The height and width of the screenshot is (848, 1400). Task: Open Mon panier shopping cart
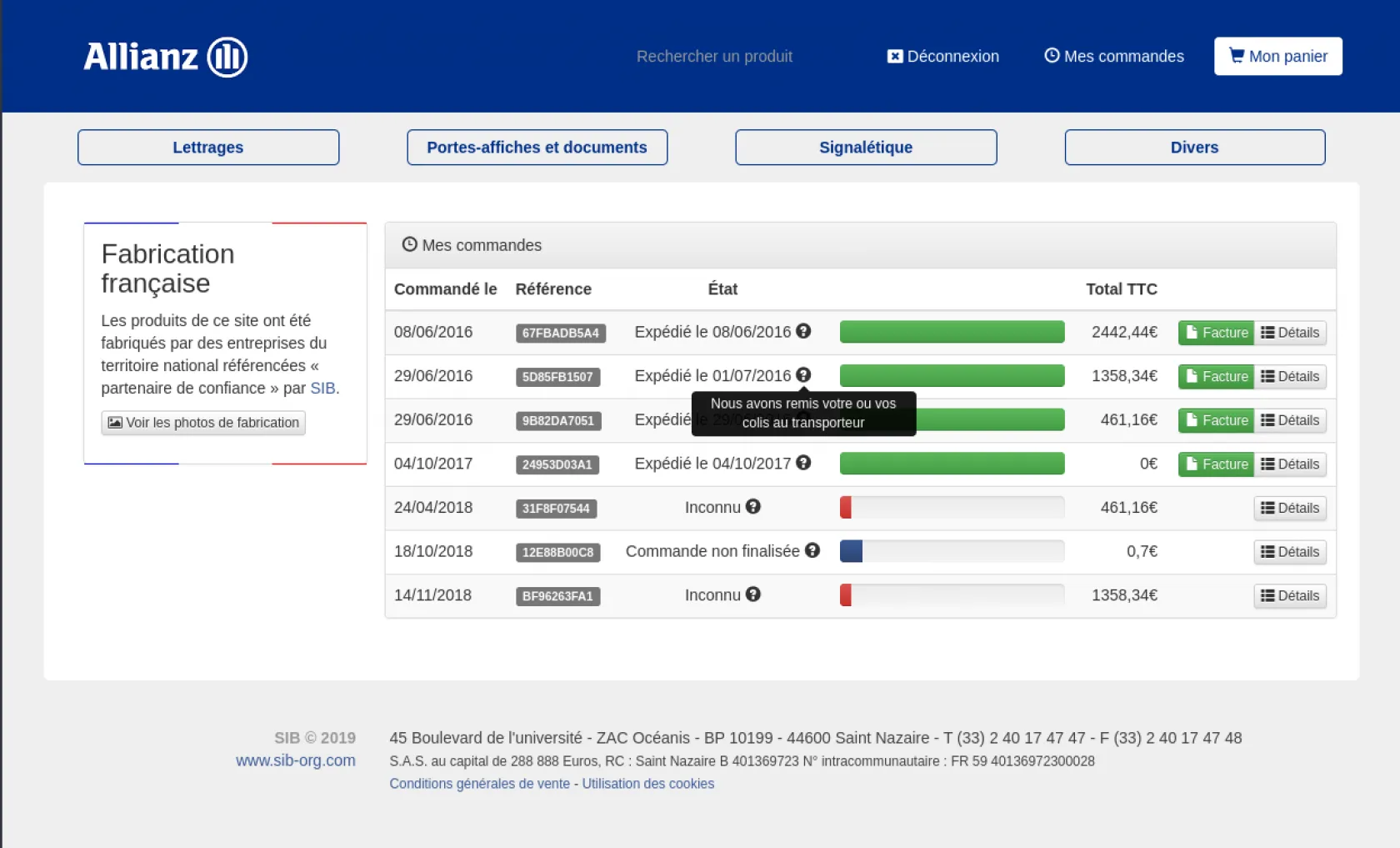coord(1277,56)
